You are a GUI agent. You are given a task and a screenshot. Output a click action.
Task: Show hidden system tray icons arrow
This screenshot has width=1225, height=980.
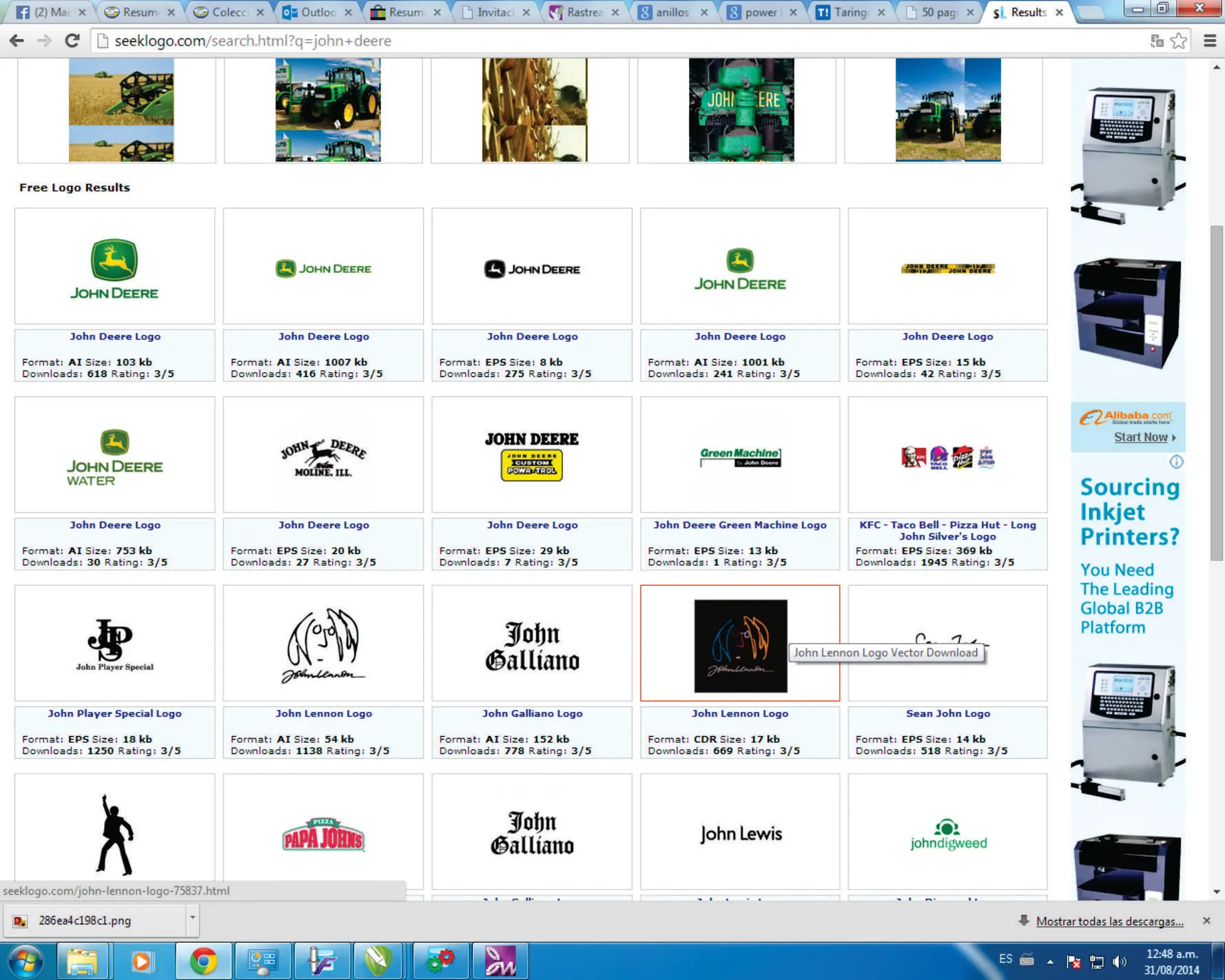[x=1050, y=961]
